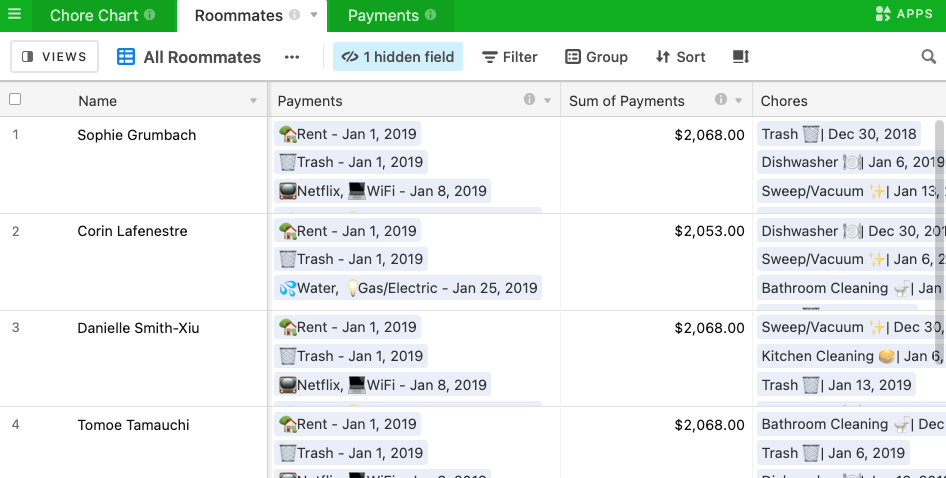Switch to the Payments tab
The height and width of the screenshot is (478, 946).
point(383,15)
